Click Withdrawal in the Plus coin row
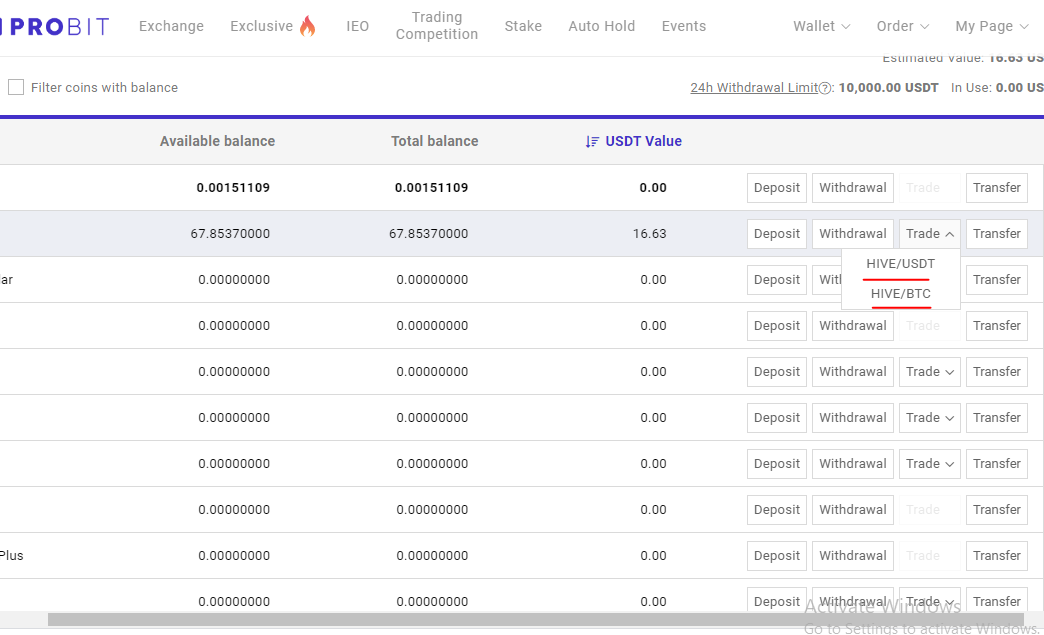The height and width of the screenshot is (635, 1044). click(x=853, y=556)
